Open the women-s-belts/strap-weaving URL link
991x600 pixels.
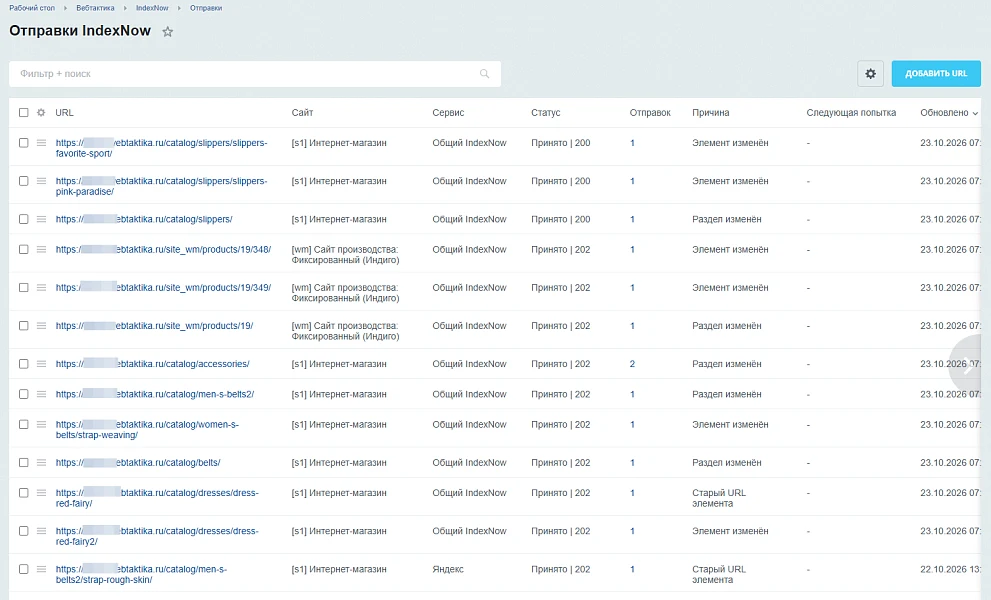pyautogui.click(x=147, y=430)
